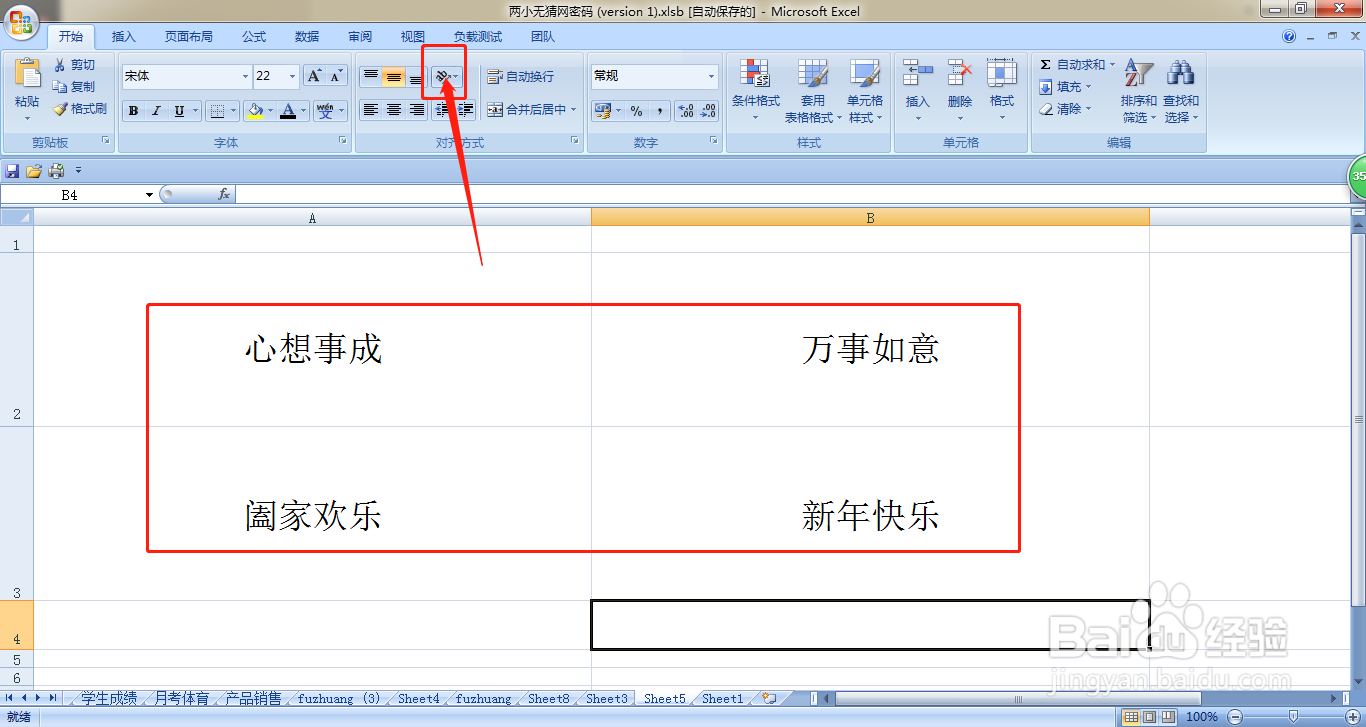Apply the black font color A
The width and height of the screenshot is (1366, 727).
(288, 111)
